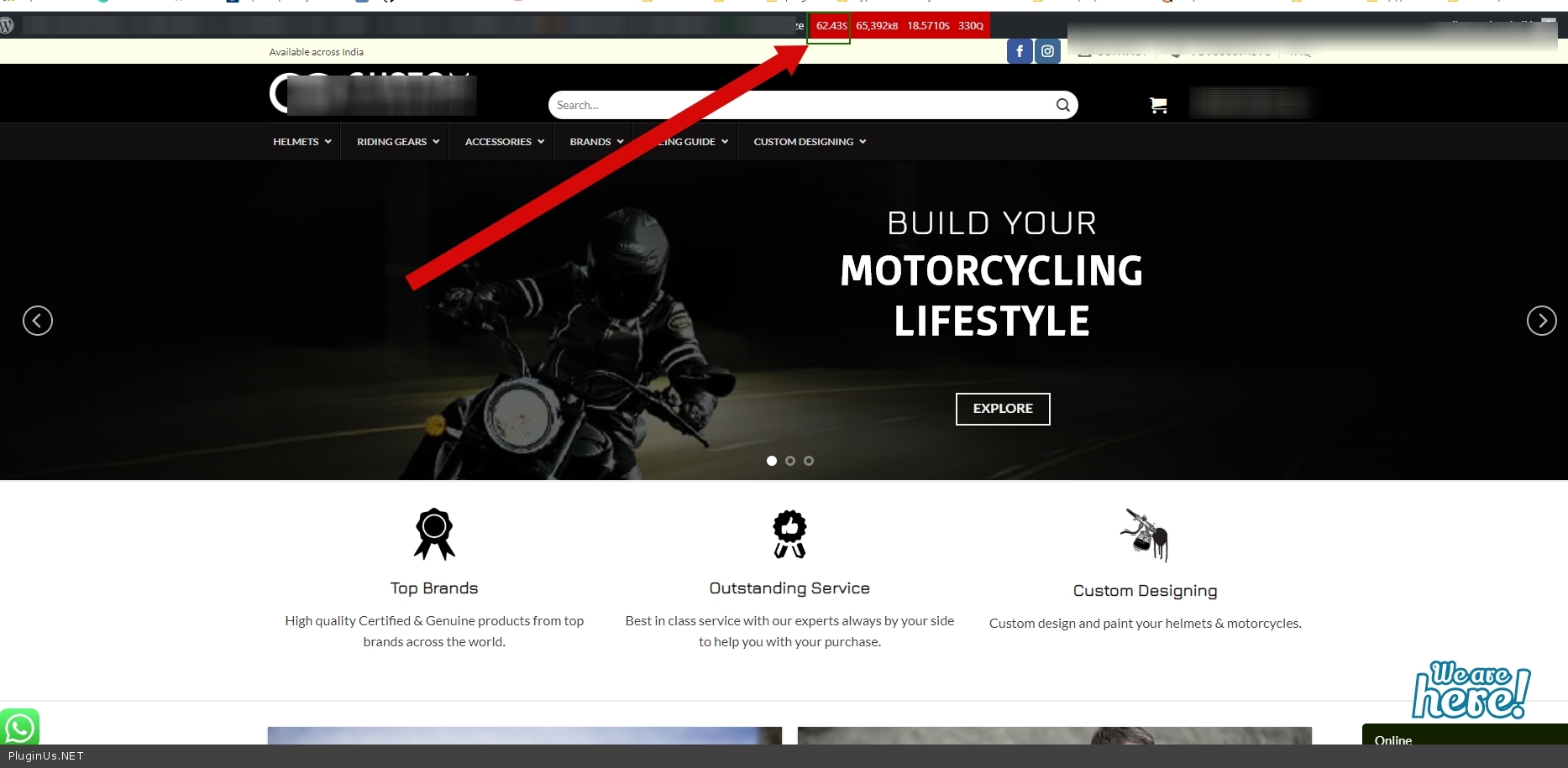Advance to next slide arrow
The height and width of the screenshot is (768, 1568).
pyautogui.click(x=1541, y=321)
